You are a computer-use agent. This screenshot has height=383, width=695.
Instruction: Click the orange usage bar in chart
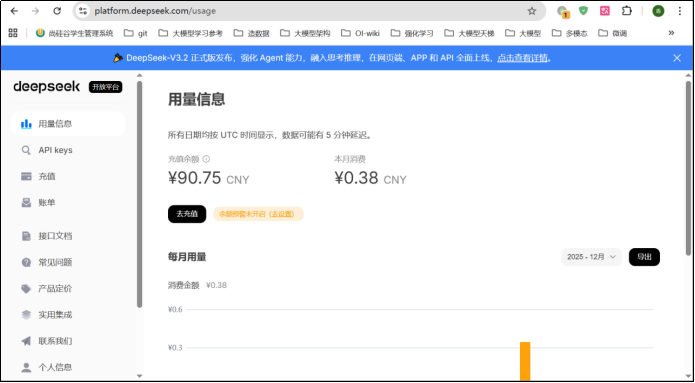(x=525, y=361)
